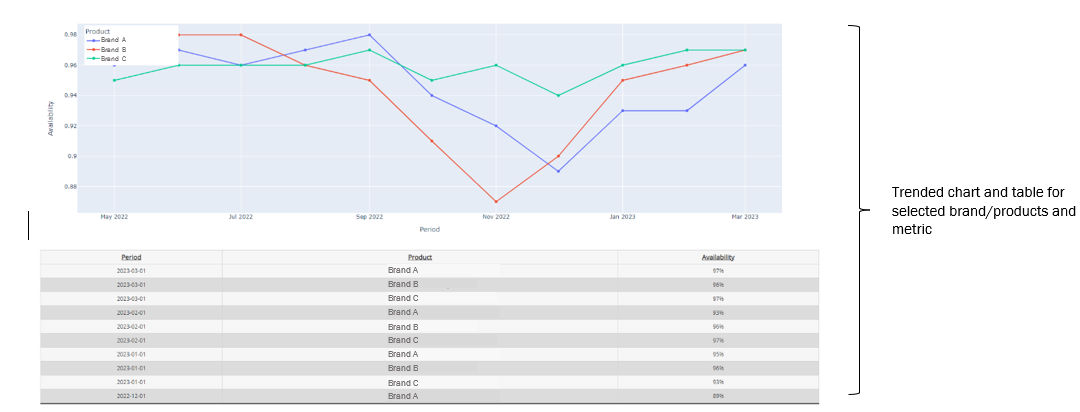Hide Brand B line via legend entry
Viewport: 1080px width, 412px height.
point(105,49)
